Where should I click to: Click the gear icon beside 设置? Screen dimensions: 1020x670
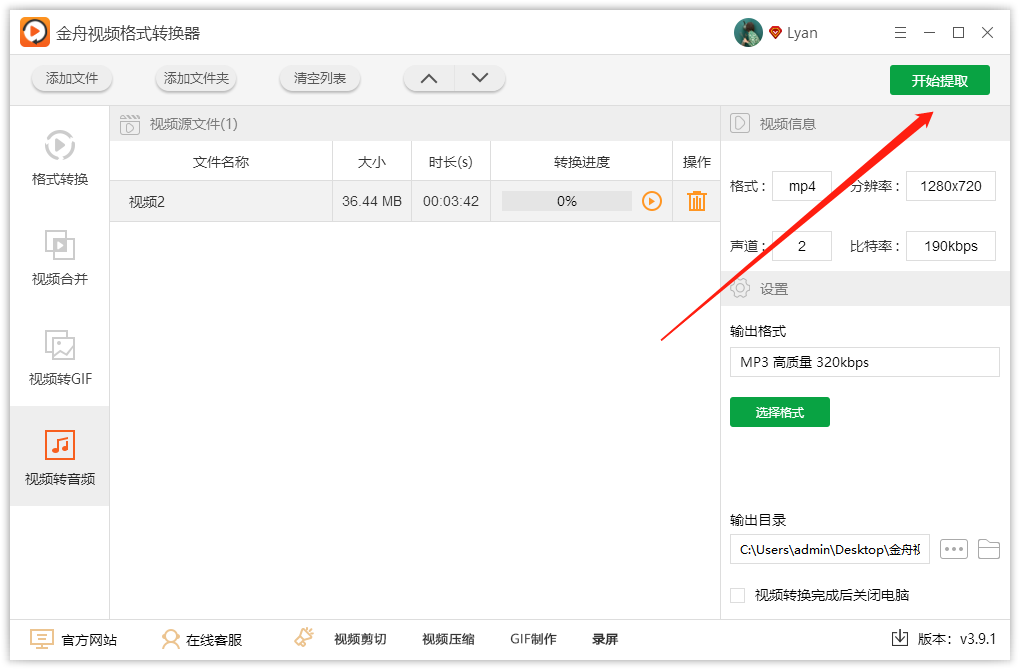coord(740,288)
